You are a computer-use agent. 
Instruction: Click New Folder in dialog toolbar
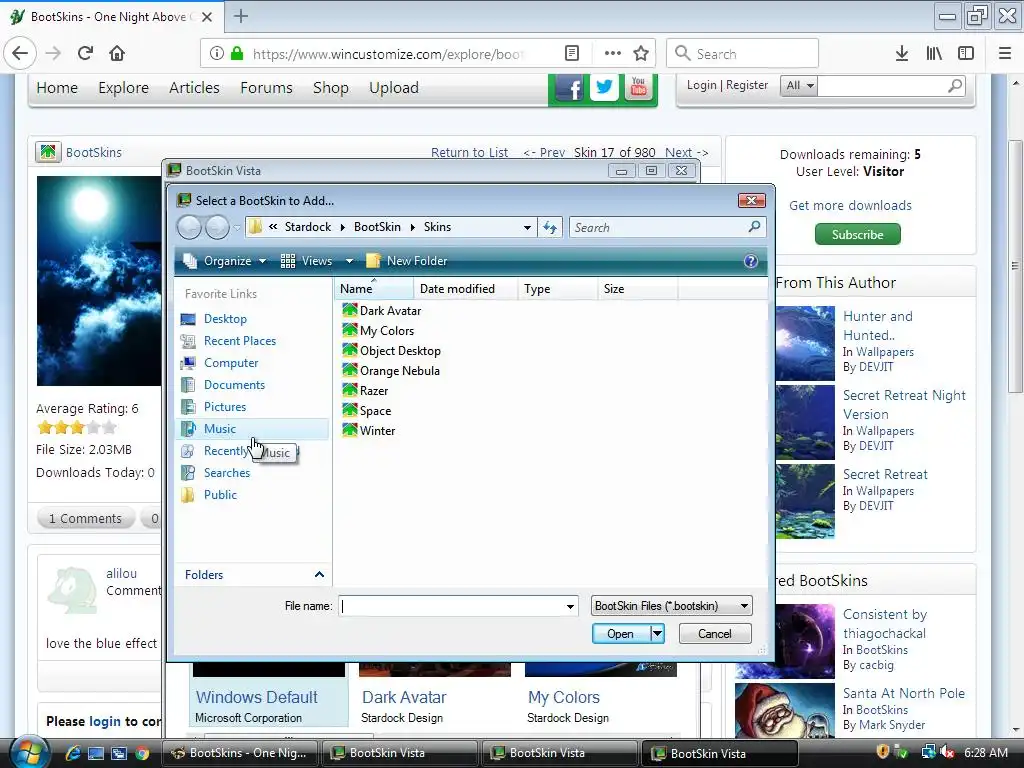pyautogui.click(x=407, y=261)
